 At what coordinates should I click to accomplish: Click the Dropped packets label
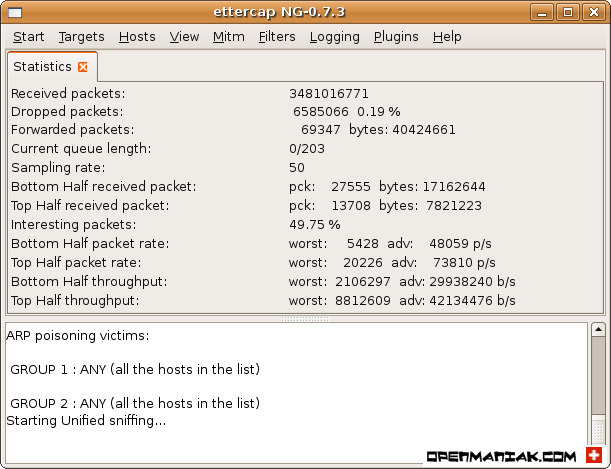[67, 112]
